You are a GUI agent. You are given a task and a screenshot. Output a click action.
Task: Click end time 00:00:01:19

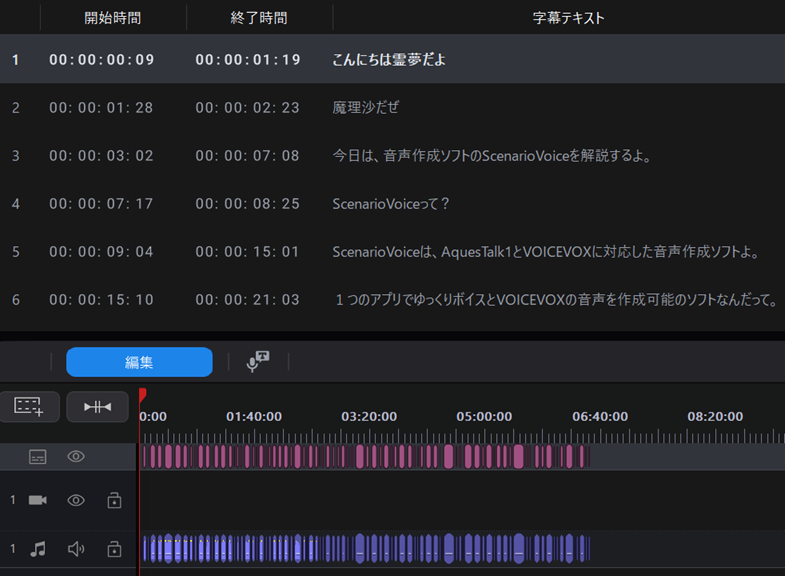(248, 60)
